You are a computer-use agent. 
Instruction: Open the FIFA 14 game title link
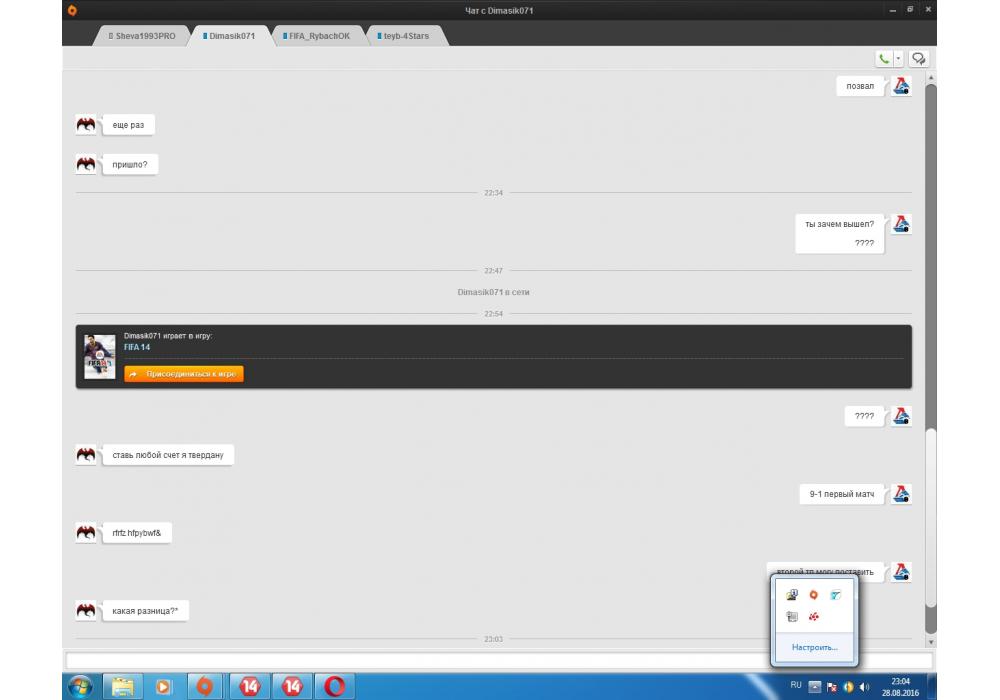137,347
